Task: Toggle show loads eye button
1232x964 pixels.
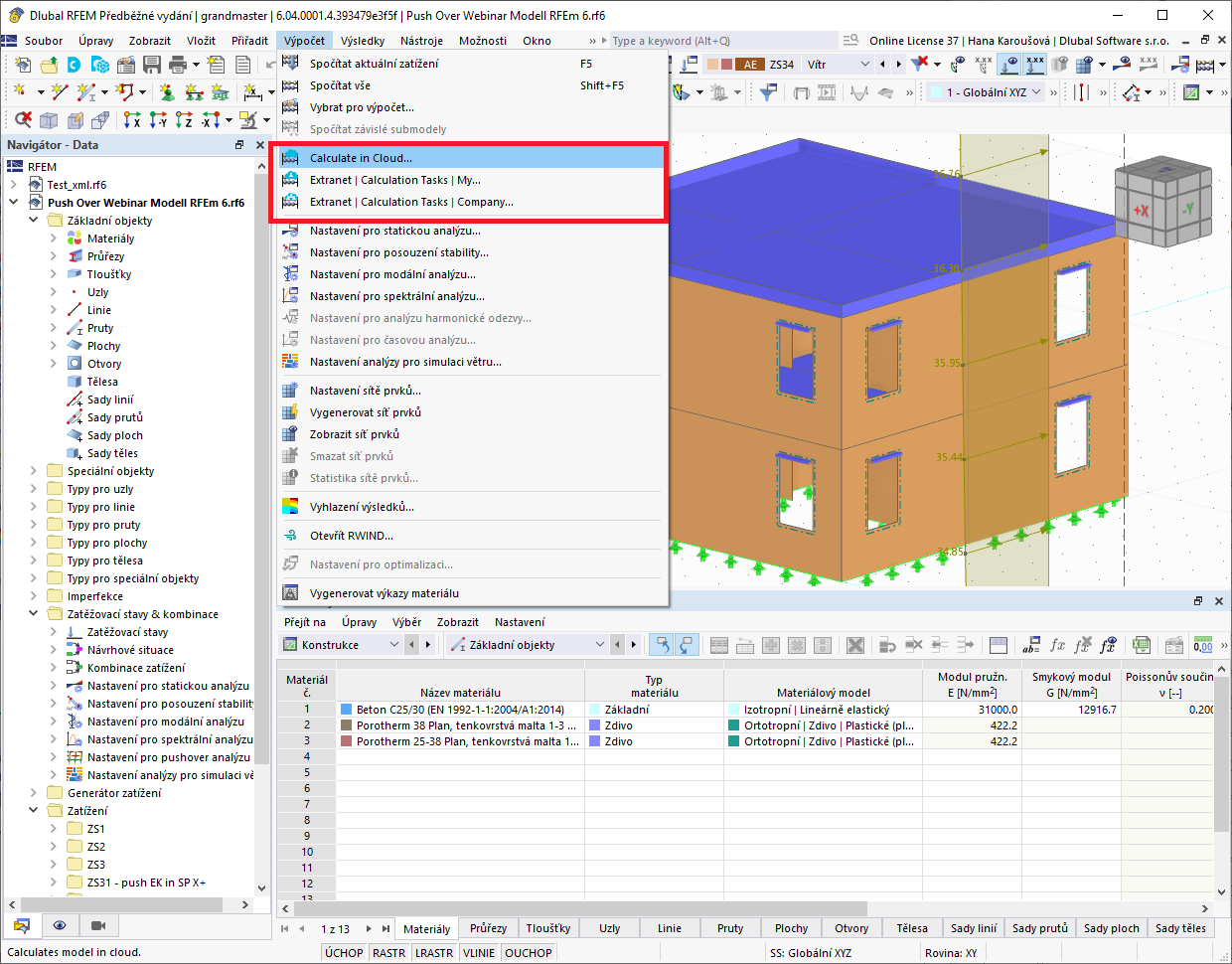Action: pyautogui.click(x=1009, y=65)
